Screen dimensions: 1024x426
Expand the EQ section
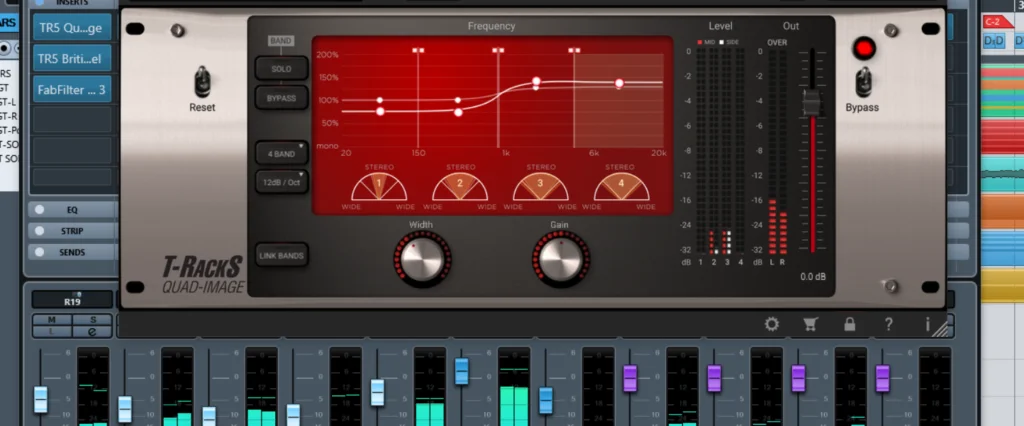72,210
